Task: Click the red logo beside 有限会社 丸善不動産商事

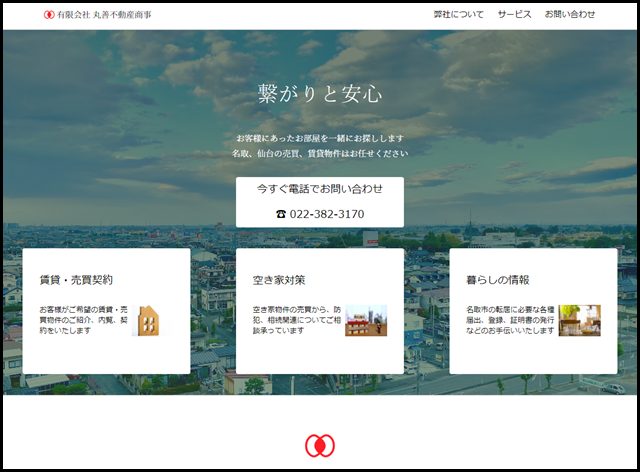Action: (x=49, y=15)
